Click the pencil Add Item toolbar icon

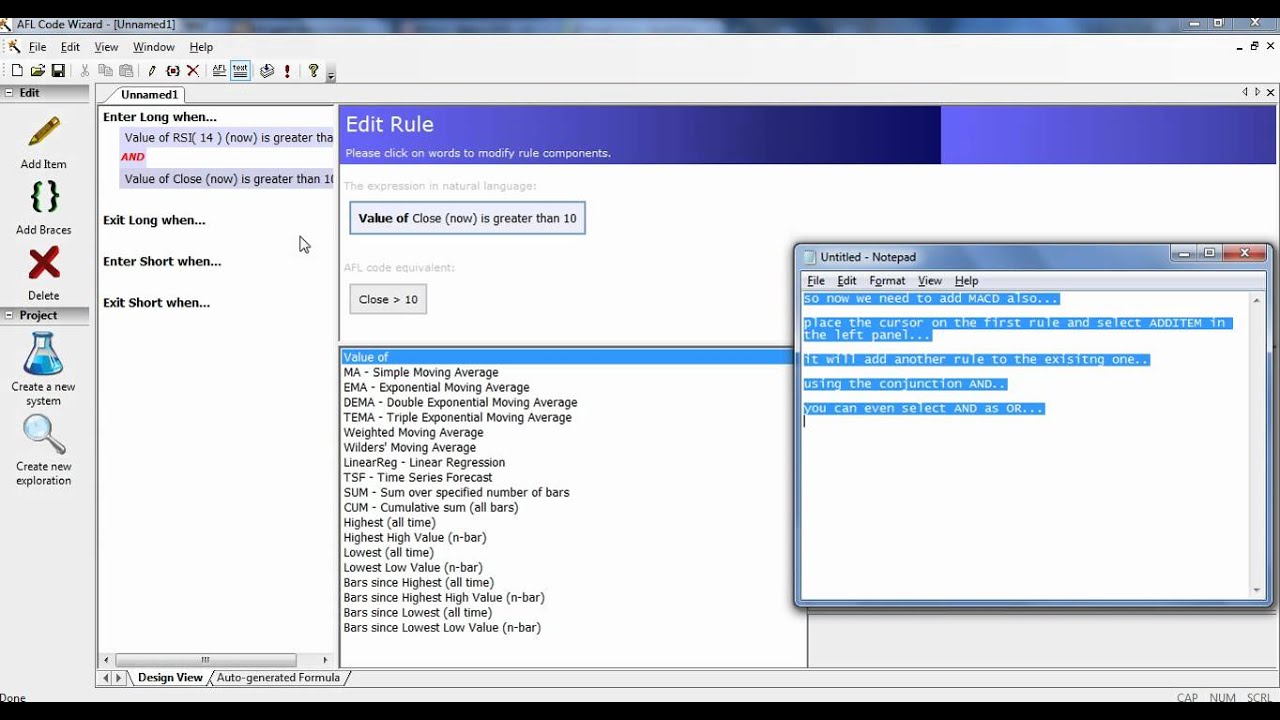click(152, 71)
